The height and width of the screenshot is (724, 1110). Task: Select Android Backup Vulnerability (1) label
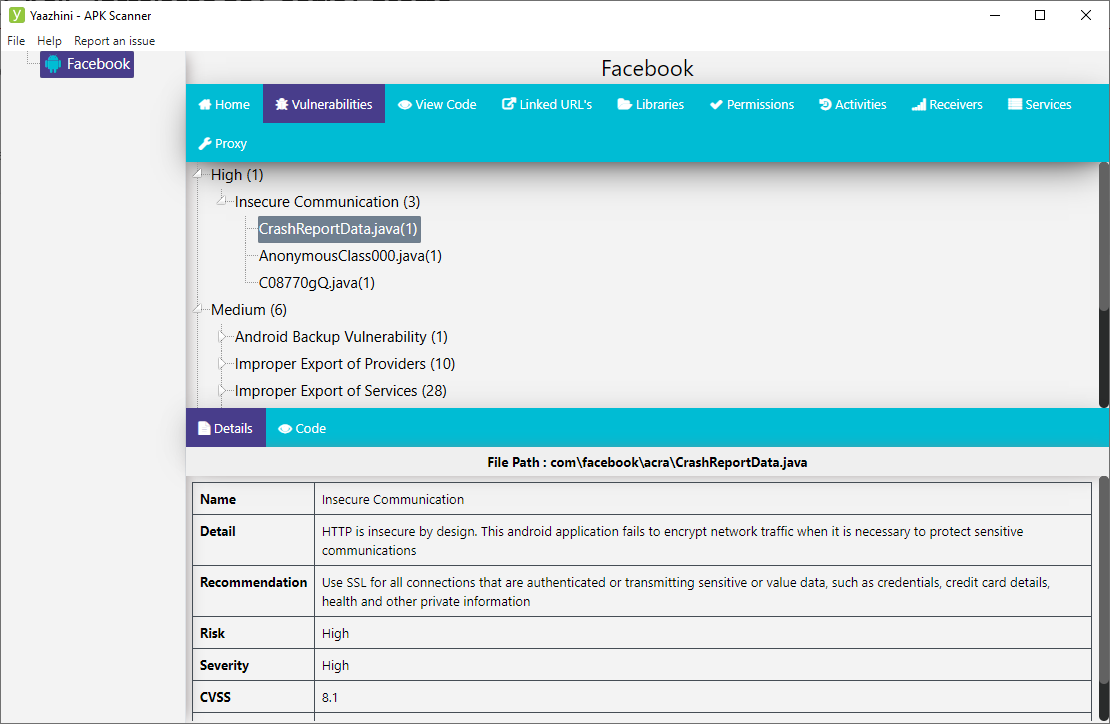(x=341, y=337)
